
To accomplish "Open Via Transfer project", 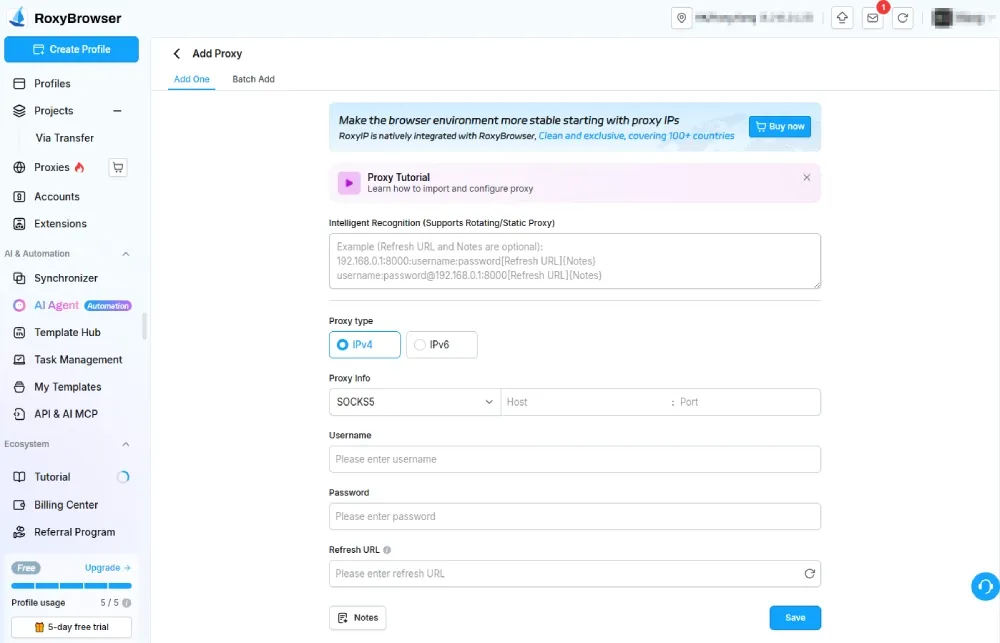I will (x=64, y=138).
